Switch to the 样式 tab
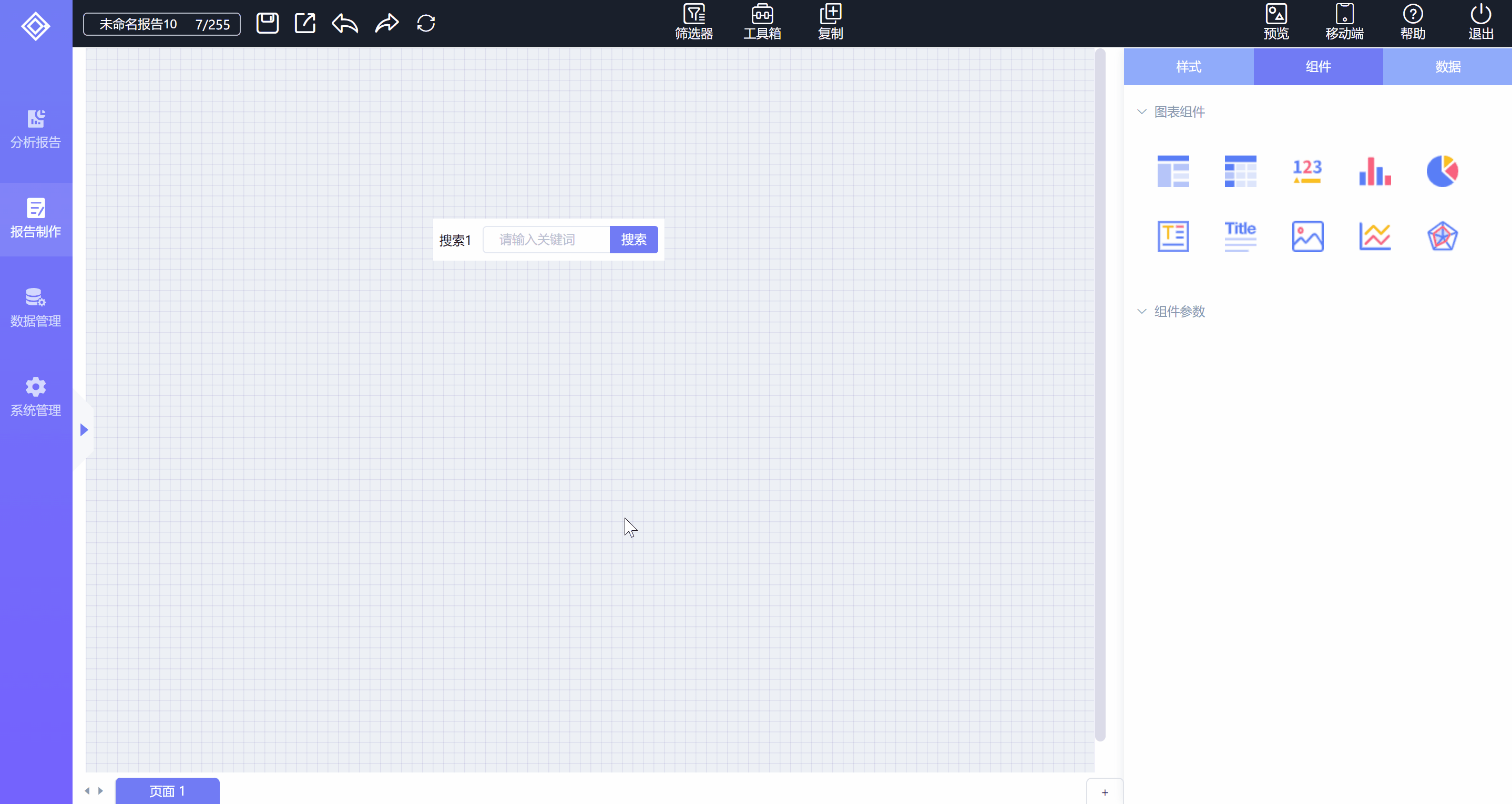The image size is (1512, 804). tap(1189, 67)
